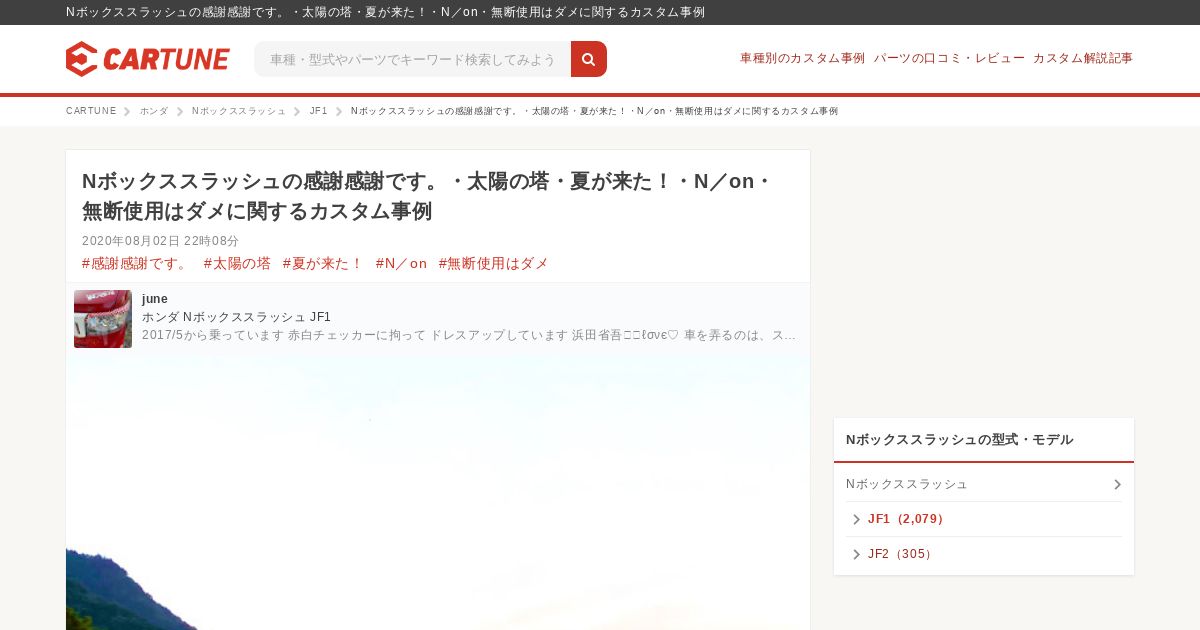The width and height of the screenshot is (1200, 630).
Task: Click the breadcrumb arrow after ホンダ
Action: [x=181, y=111]
